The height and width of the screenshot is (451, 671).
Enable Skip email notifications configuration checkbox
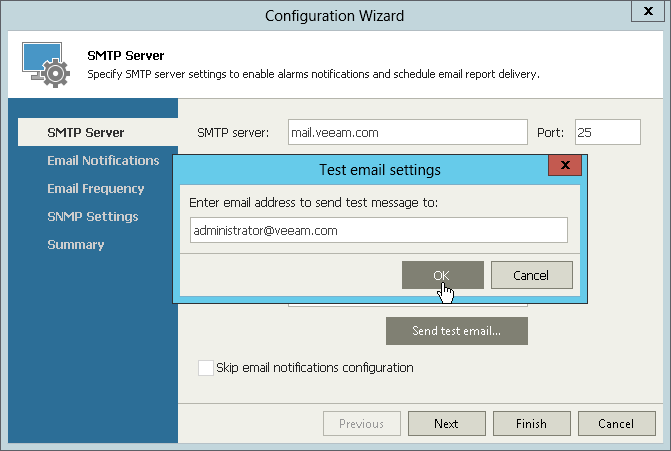point(207,368)
